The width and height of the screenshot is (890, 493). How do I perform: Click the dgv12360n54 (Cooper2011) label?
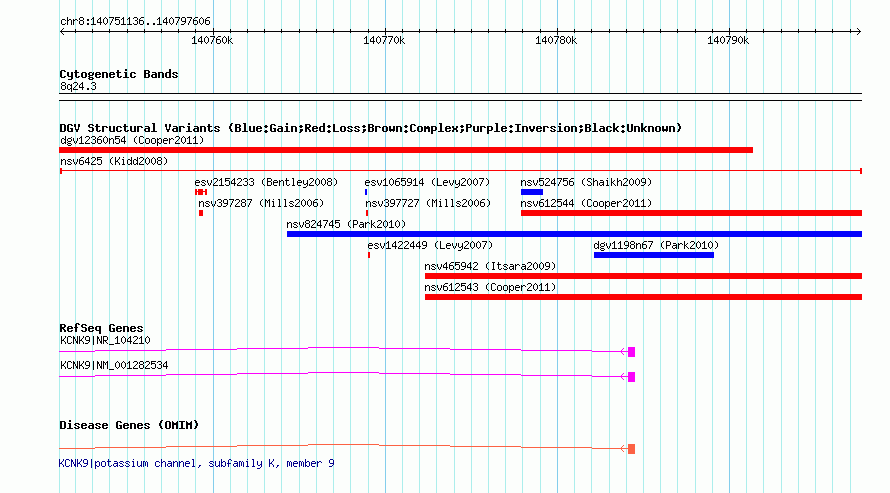point(132,140)
